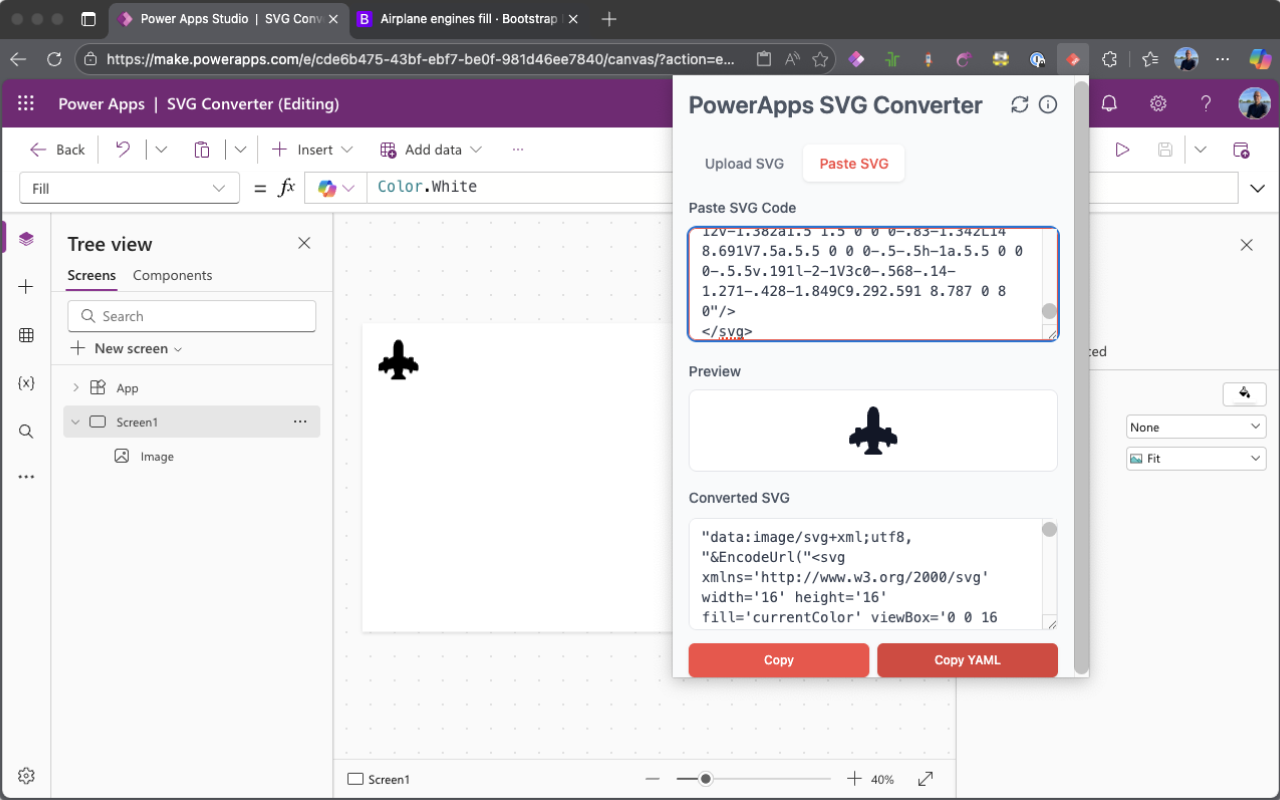
Task: Click the Search magnifier in left sidebar
Action: tap(26, 431)
